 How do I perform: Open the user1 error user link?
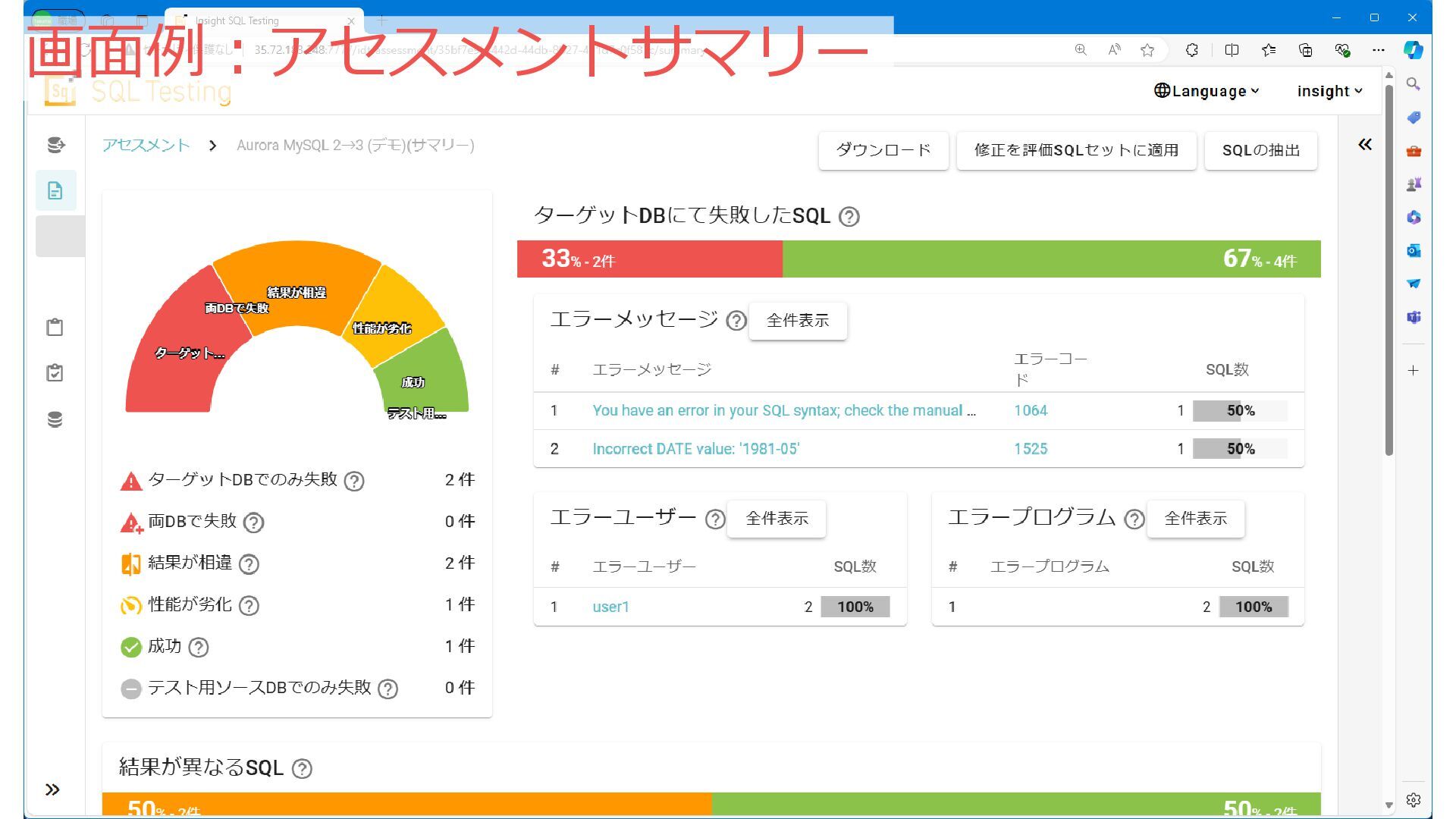[x=610, y=607]
